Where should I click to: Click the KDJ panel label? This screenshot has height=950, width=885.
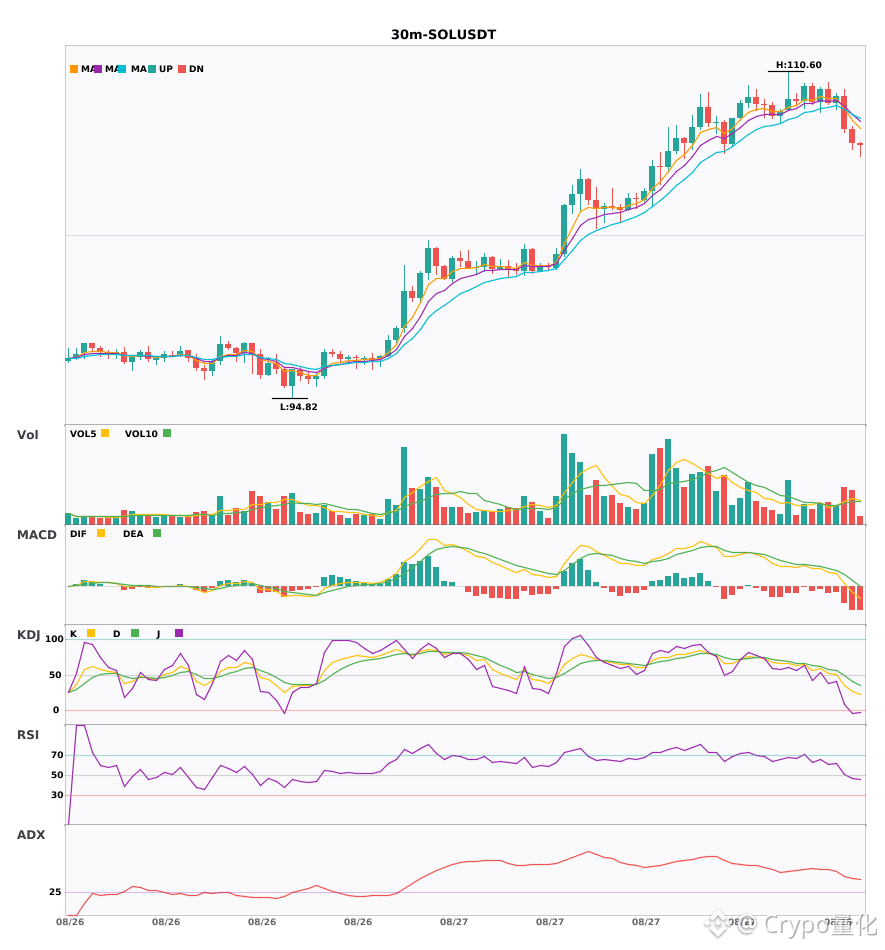click(28, 635)
